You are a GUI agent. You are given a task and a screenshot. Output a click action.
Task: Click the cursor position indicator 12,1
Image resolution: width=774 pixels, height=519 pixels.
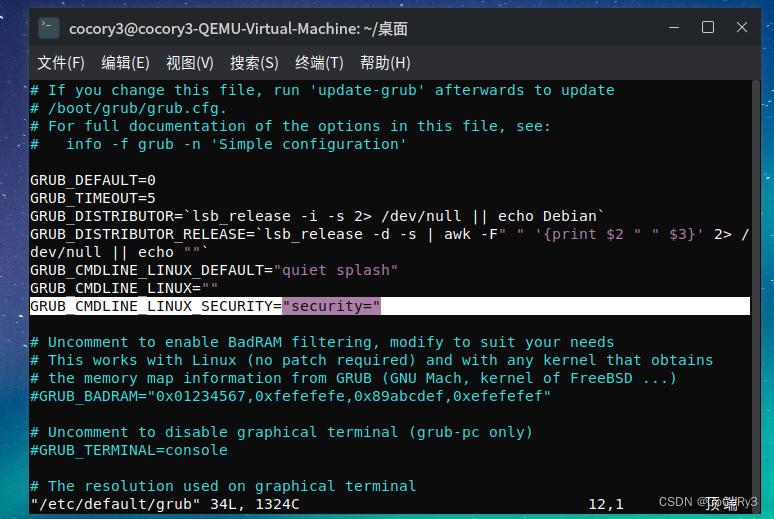[x=606, y=504]
